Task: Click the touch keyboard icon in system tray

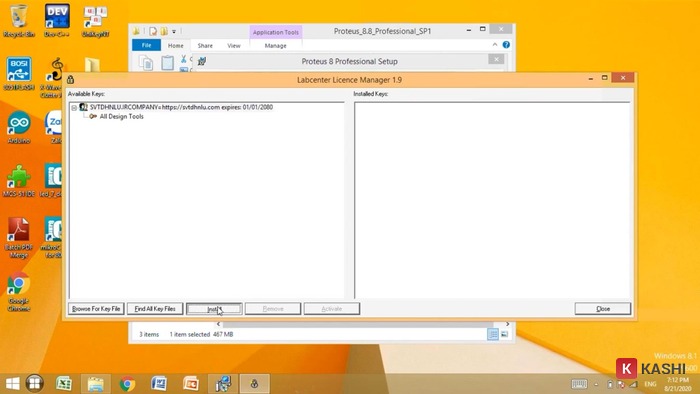Action: (x=579, y=384)
